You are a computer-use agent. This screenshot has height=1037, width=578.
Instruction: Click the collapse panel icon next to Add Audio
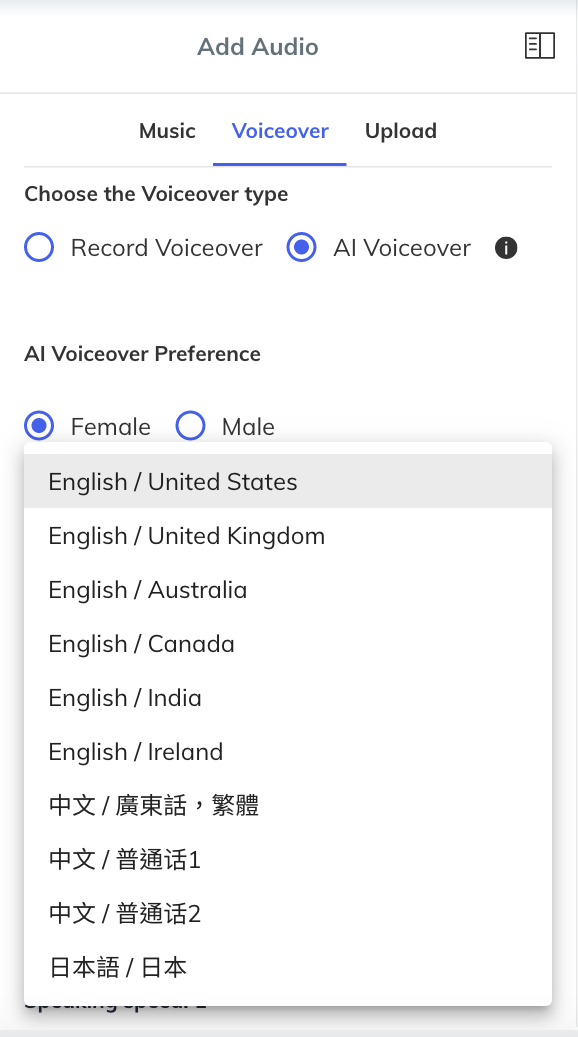point(540,45)
